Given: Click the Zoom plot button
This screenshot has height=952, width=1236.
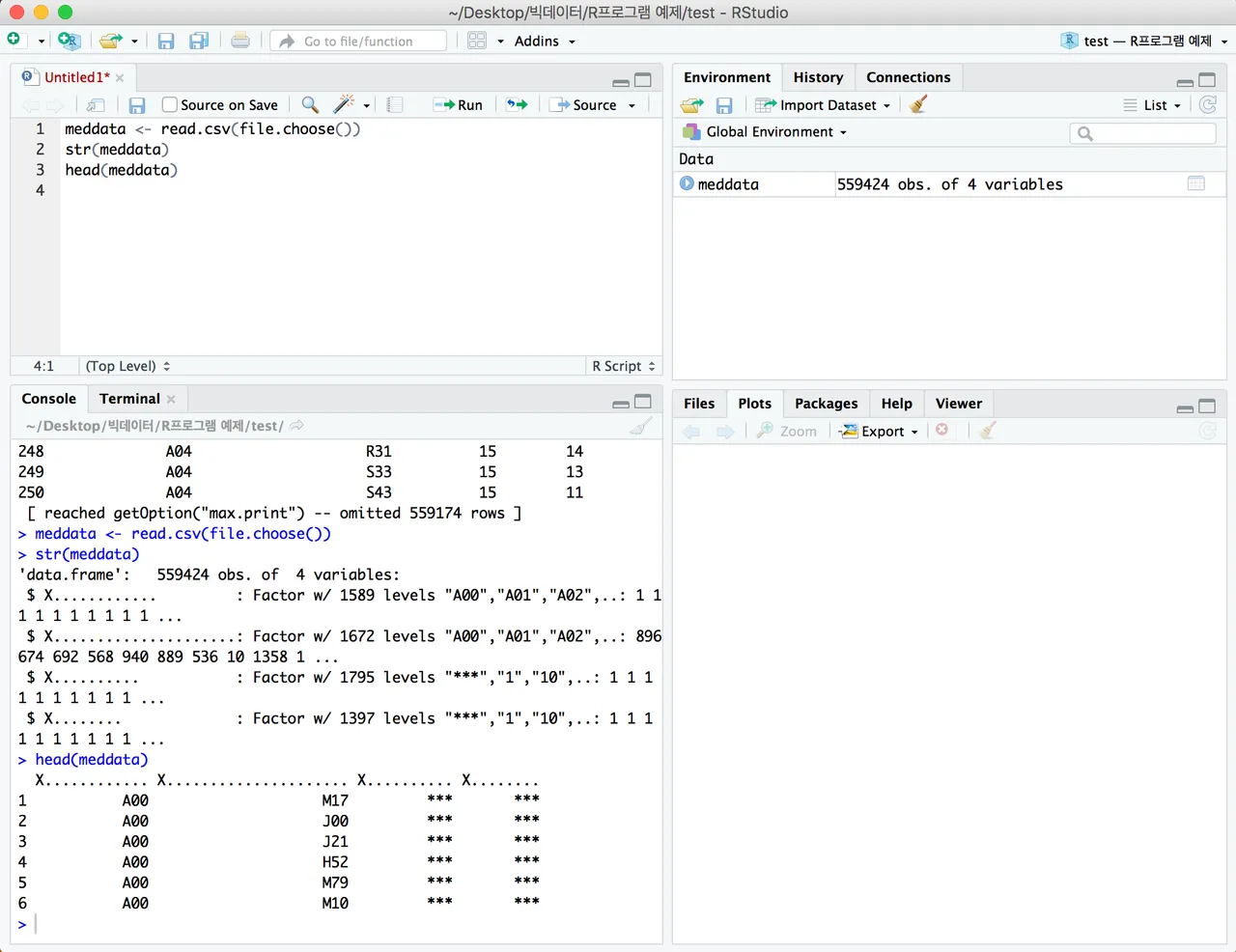Looking at the screenshot, I should (x=787, y=431).
